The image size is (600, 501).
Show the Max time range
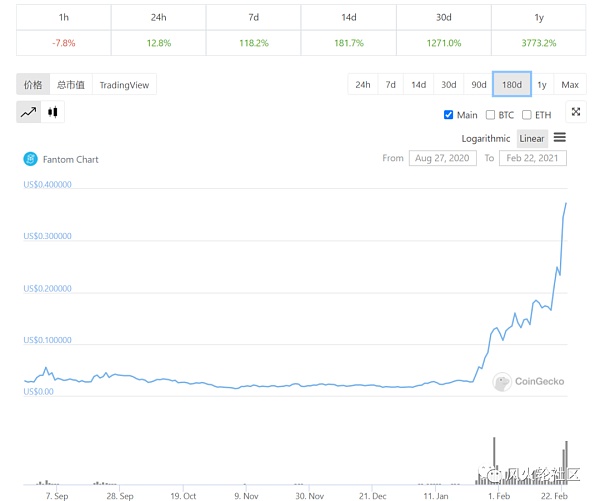point(569,85)
